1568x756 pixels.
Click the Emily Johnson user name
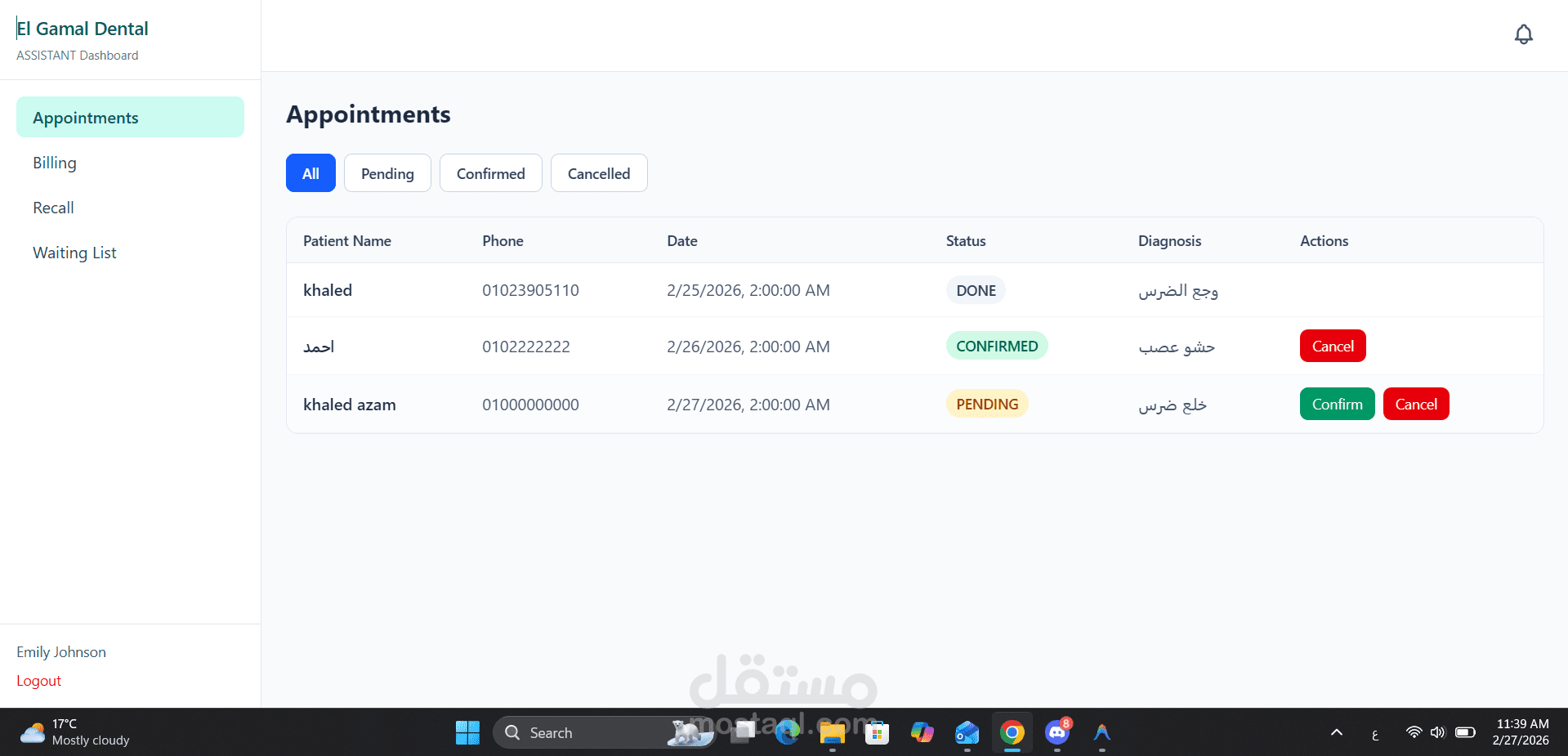[61, 652]
